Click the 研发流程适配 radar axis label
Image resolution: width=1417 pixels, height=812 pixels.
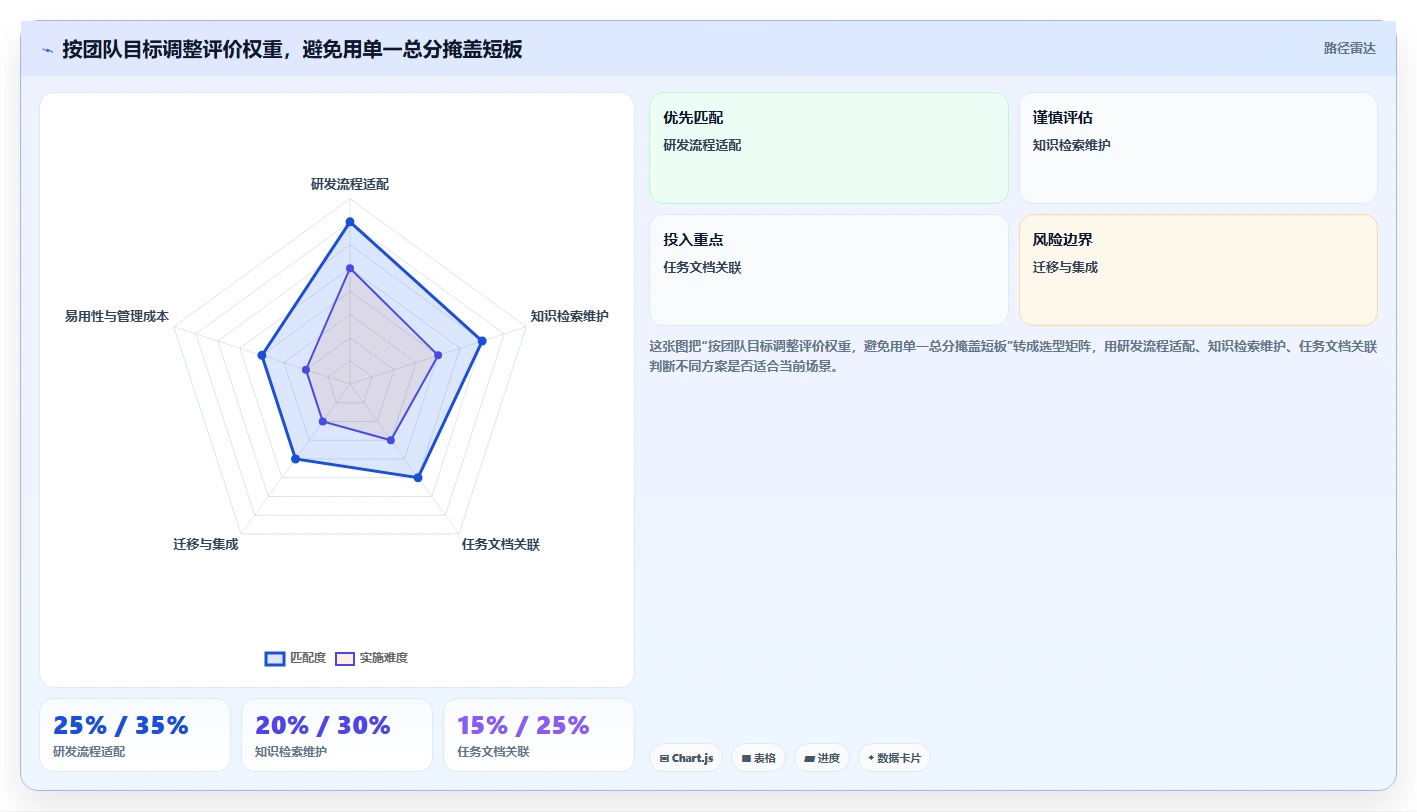350,185
